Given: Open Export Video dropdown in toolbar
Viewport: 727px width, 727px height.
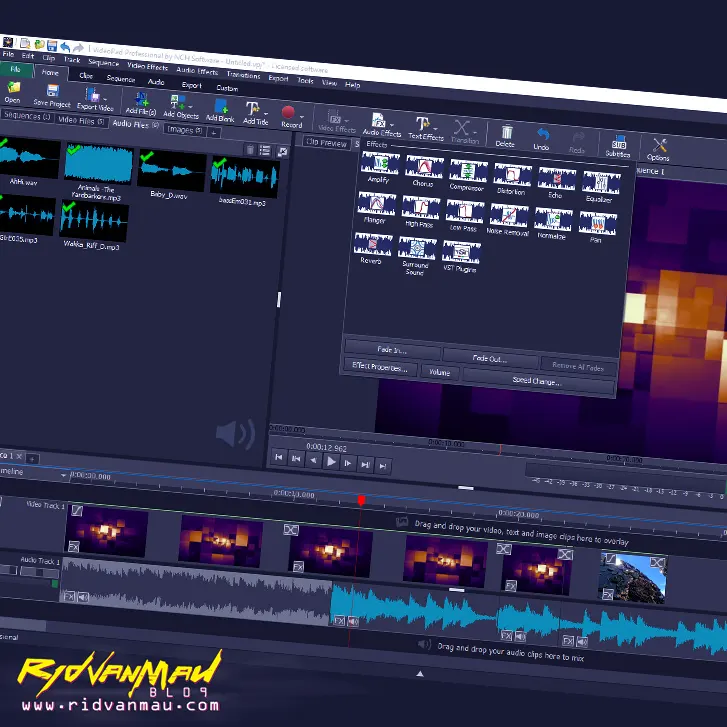Looking at the screenshot, I should point(105,99).
